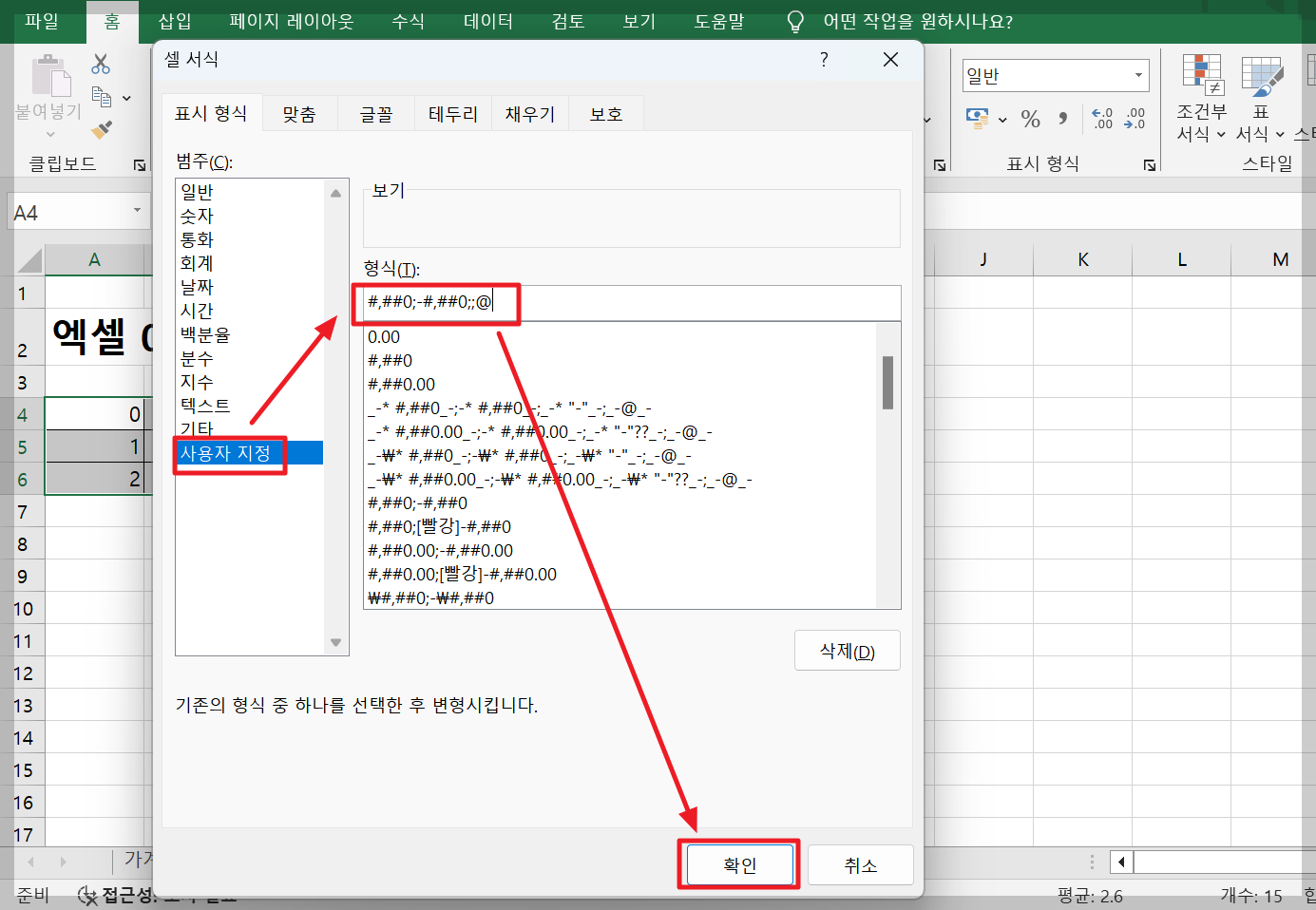Select the 테두리 tab in dialog
The width and height of the screenshot is (1316, 910).
(453, 114)
